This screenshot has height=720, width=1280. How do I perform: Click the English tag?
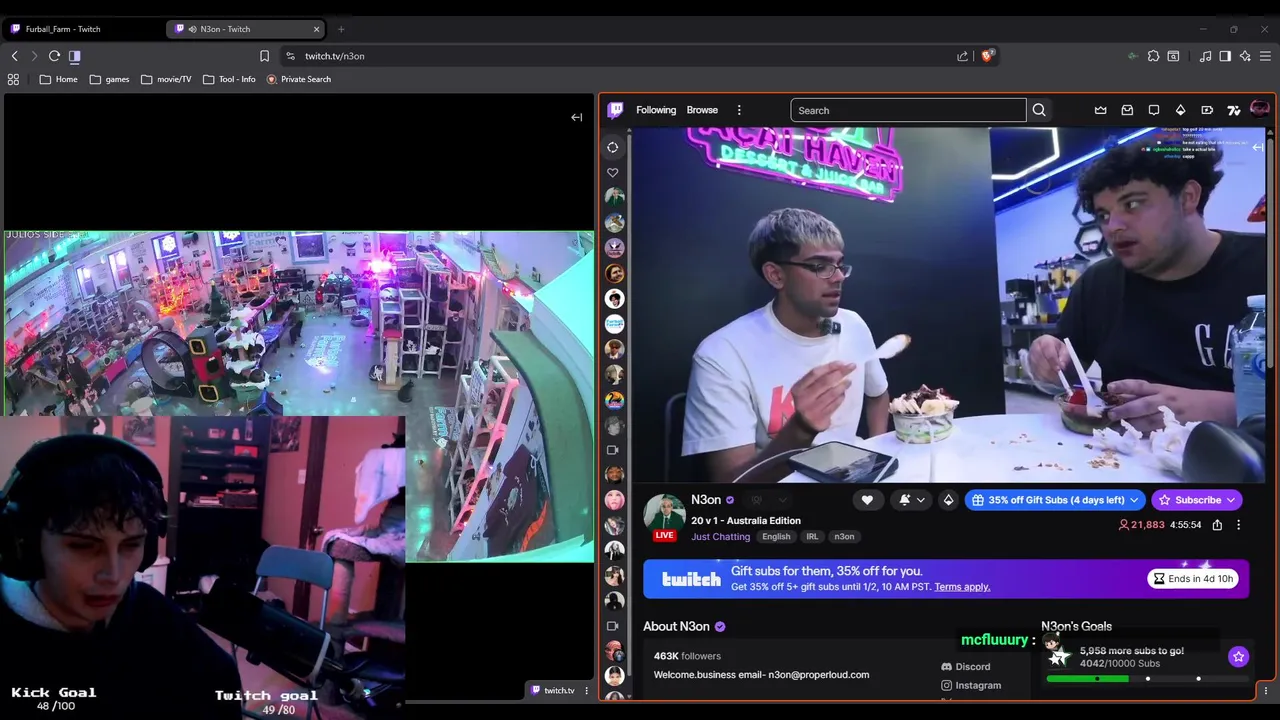tap(776, 537)
